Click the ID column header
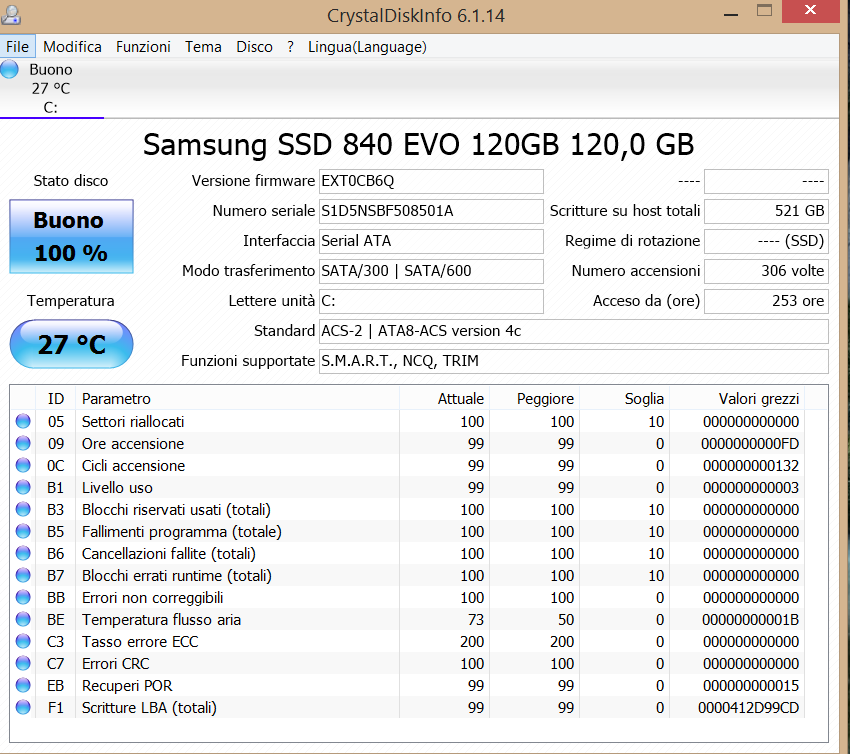This screenshot has height=754, width=850. (55, 398)
